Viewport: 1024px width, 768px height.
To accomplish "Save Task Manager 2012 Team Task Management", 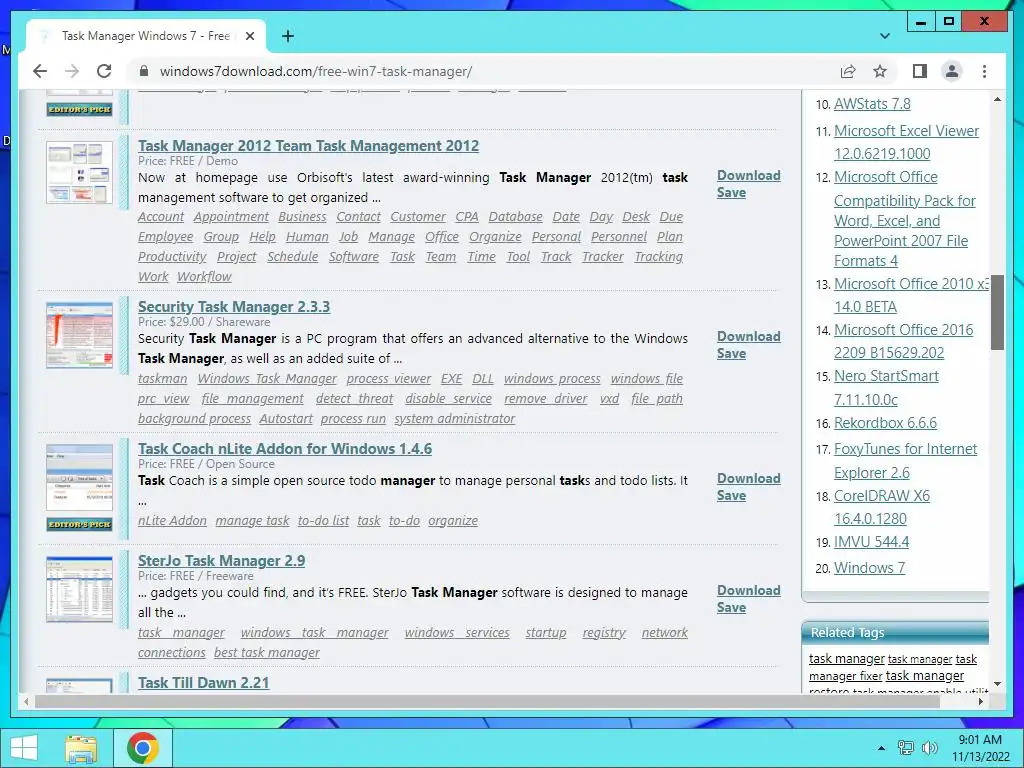I will pyautogui.click(x=731, y=192).
